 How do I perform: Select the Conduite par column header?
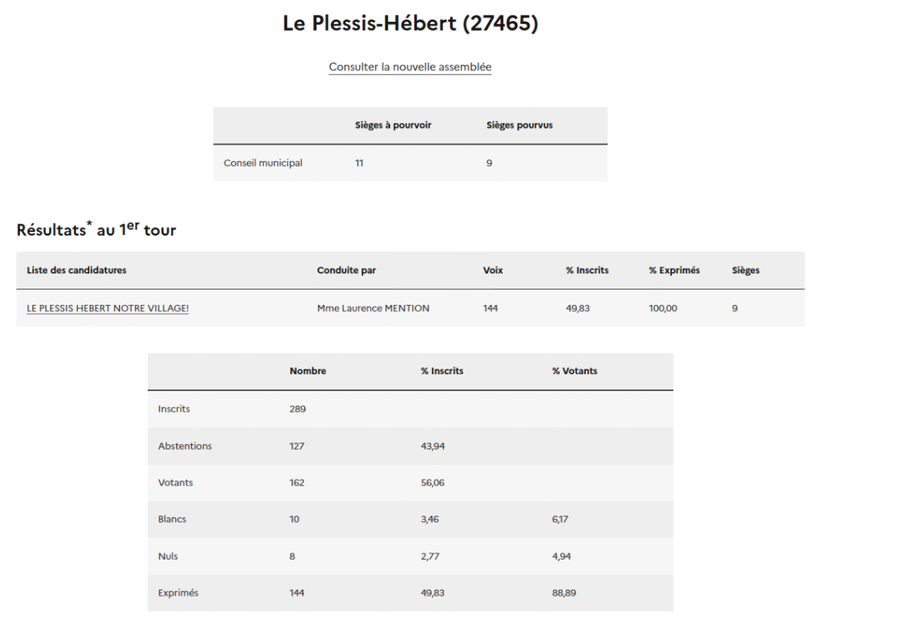(346, 270)
